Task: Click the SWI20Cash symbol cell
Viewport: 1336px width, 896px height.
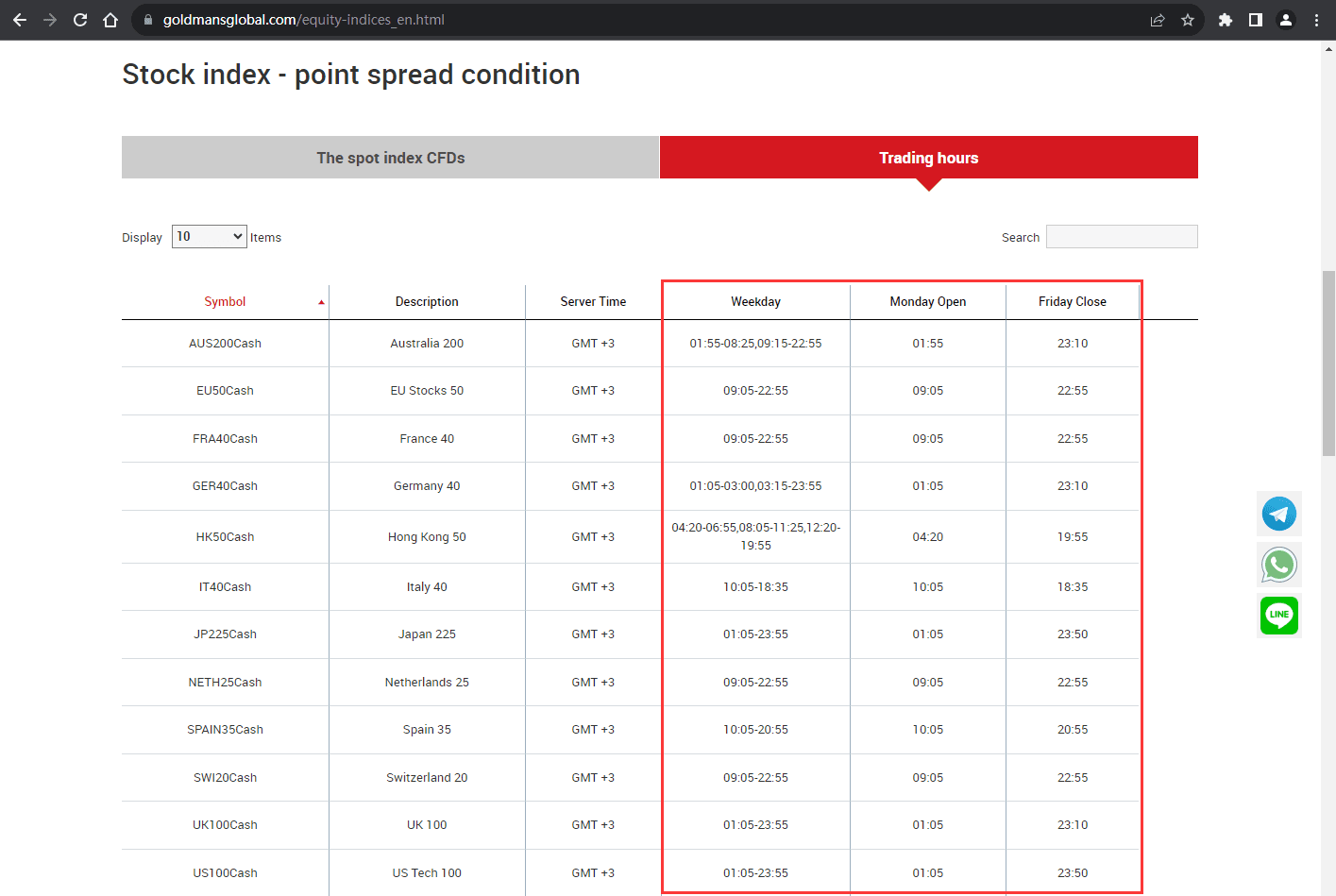Action: pyautogui.click(x=225, y=778)
